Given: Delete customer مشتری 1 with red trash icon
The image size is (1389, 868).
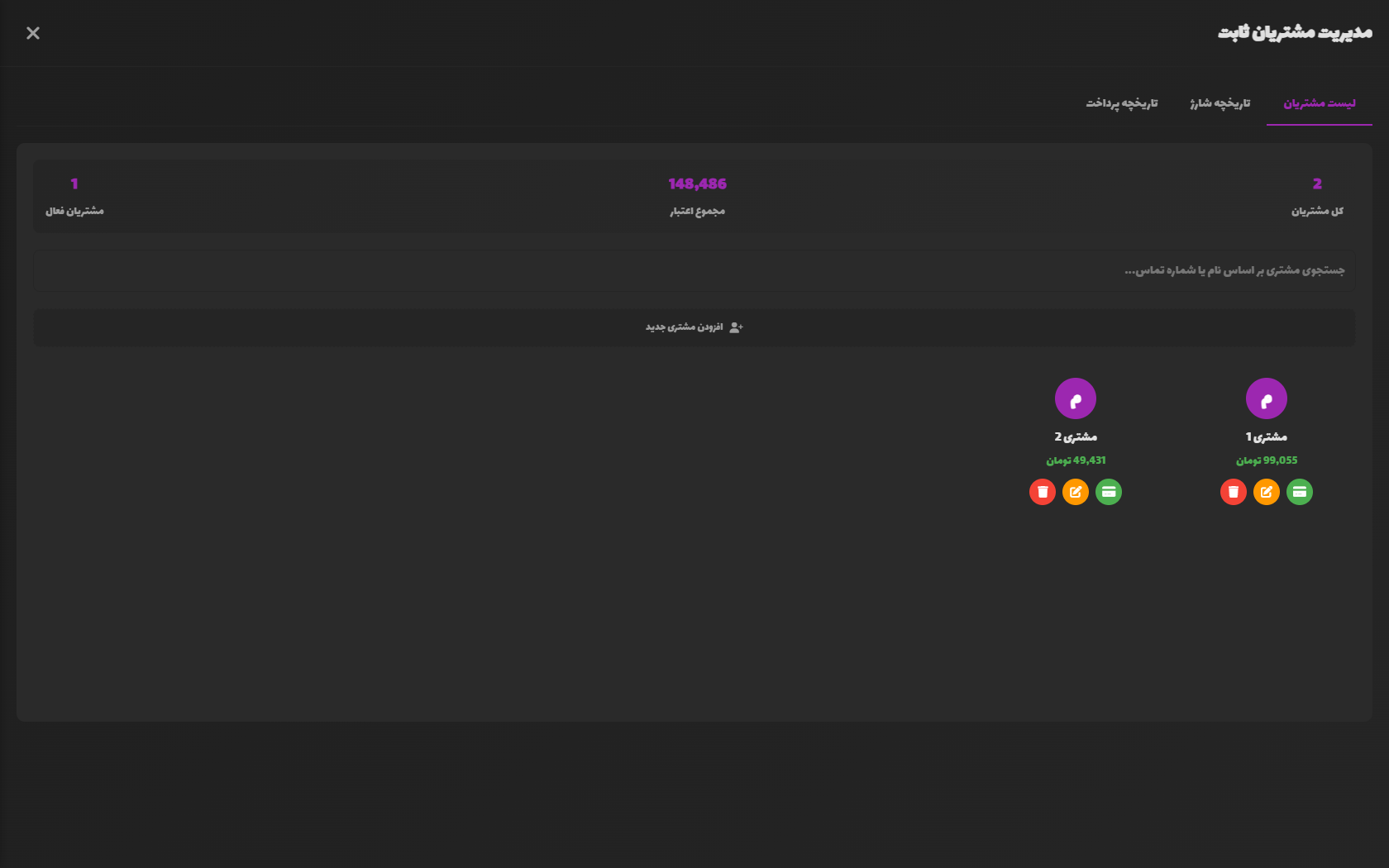Looking at the screenshot, I should [x=1233, y=492].
